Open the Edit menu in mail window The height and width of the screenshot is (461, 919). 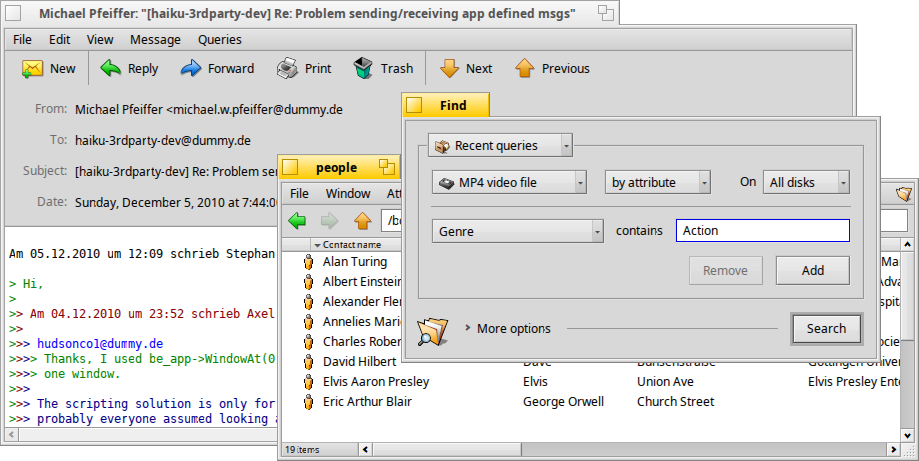click(x=59, y=39)
